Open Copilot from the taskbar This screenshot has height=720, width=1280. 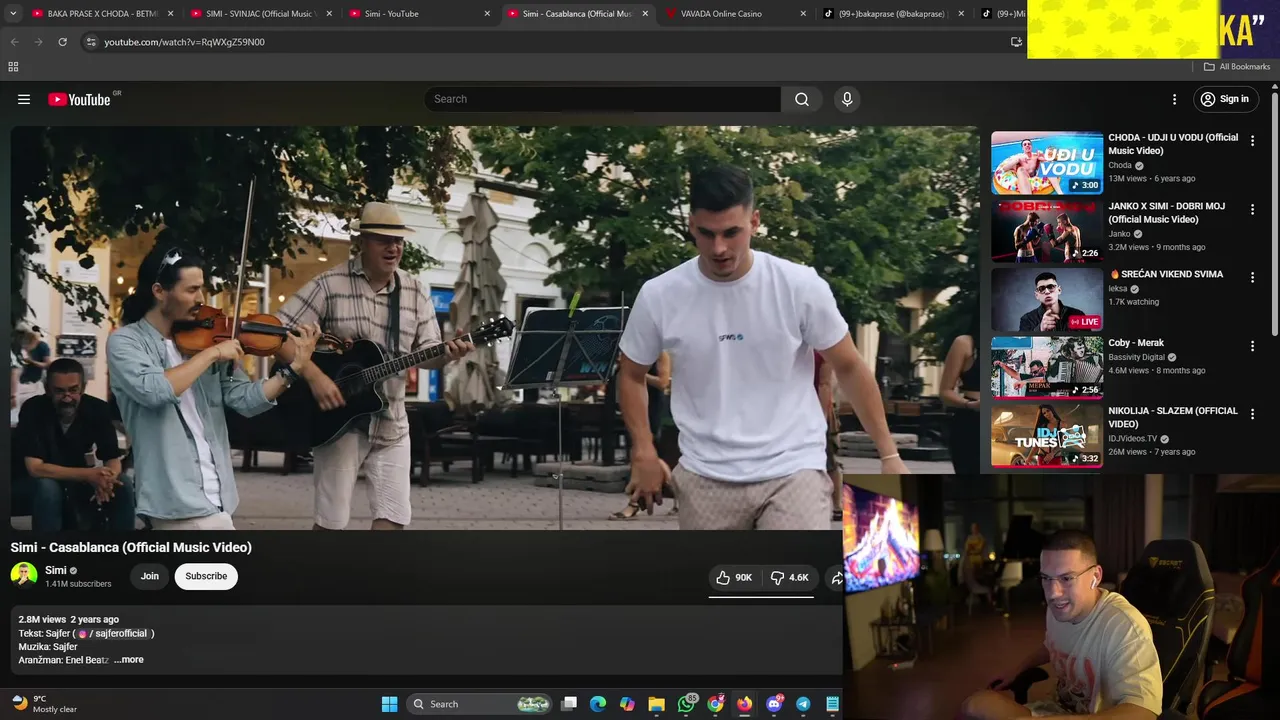(627, 704)
